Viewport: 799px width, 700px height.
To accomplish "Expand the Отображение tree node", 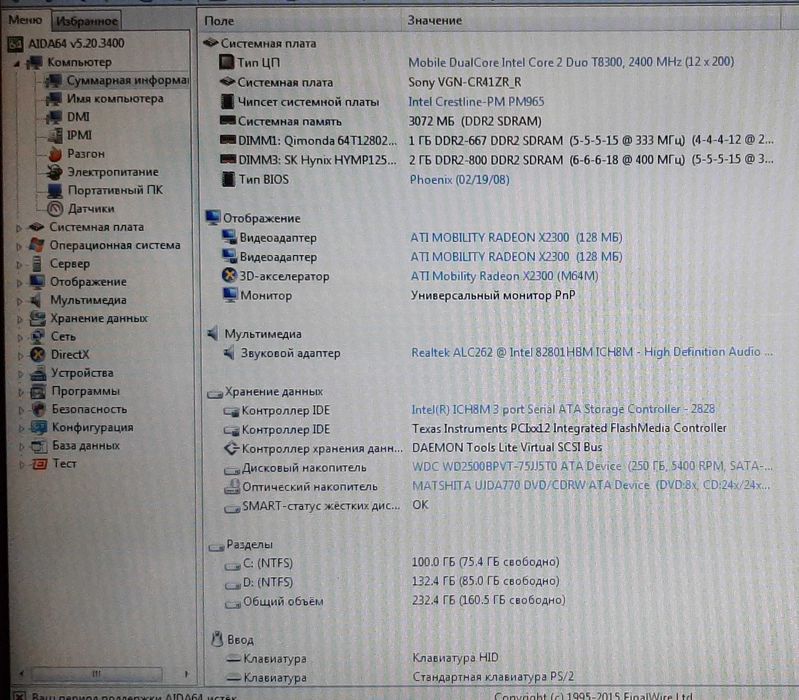I will click(x=19, y=283).
